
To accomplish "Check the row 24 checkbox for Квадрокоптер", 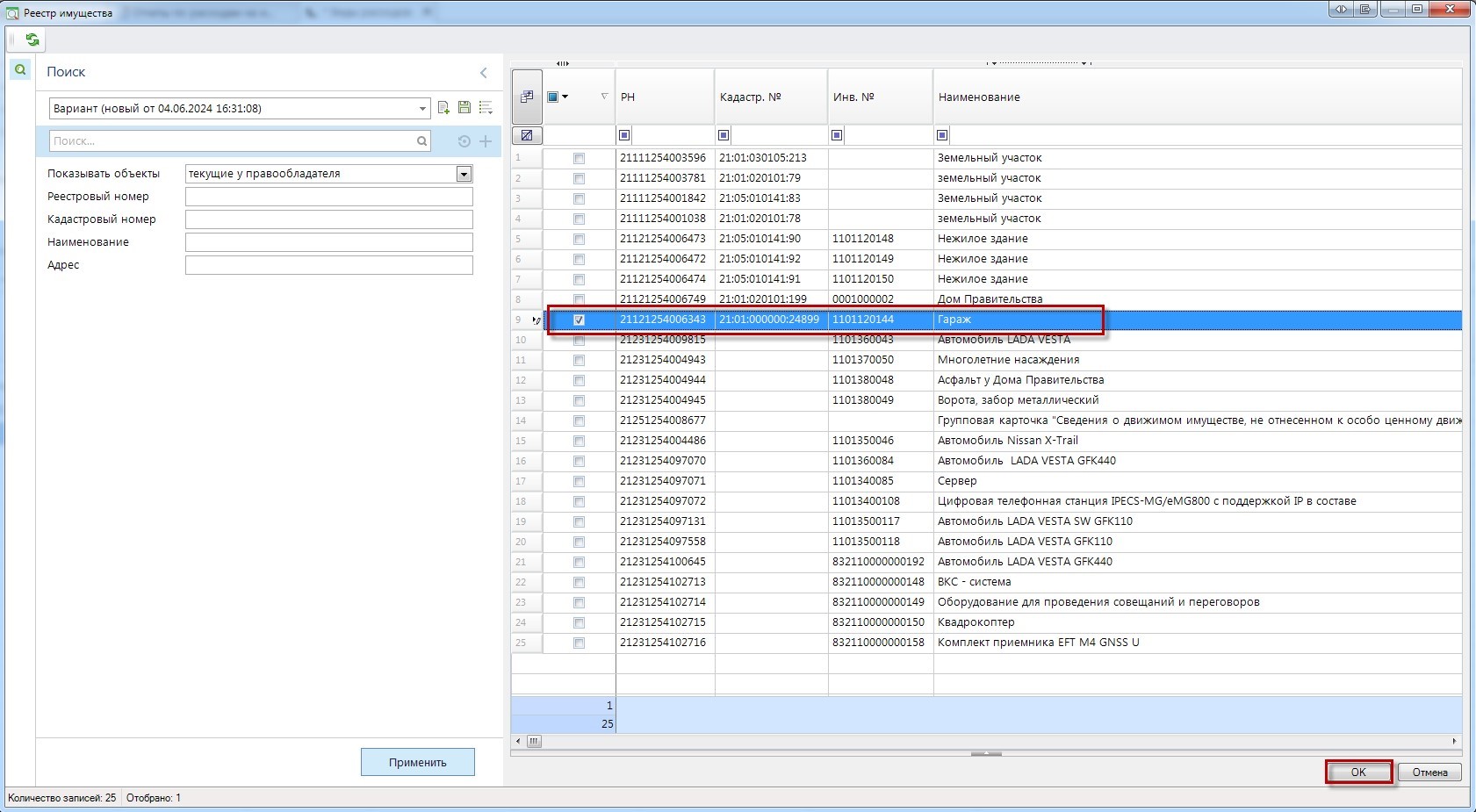I will [579, 622].
